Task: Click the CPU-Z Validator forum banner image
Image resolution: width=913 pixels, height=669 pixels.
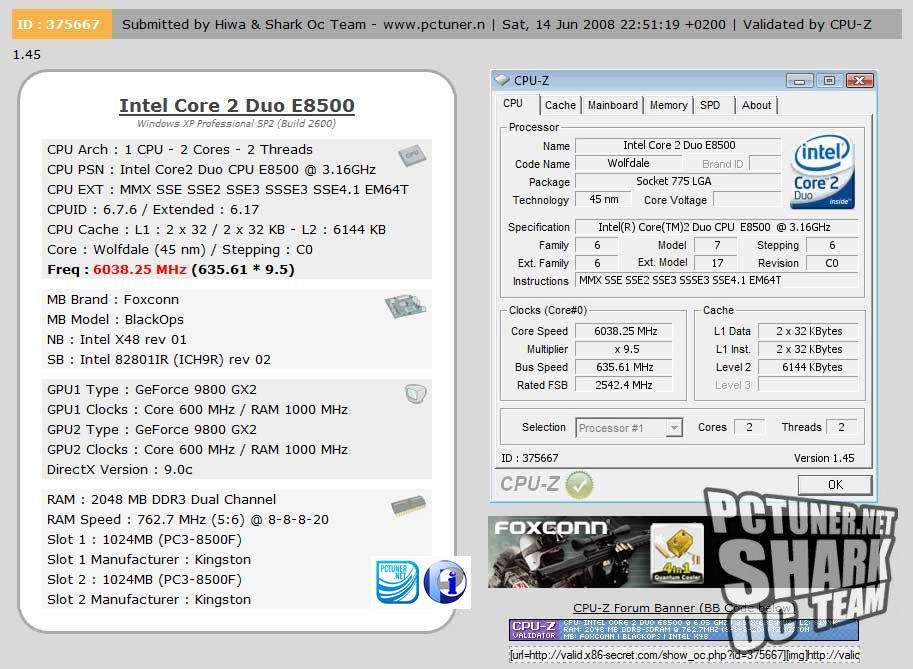Action: click(684, 630)
